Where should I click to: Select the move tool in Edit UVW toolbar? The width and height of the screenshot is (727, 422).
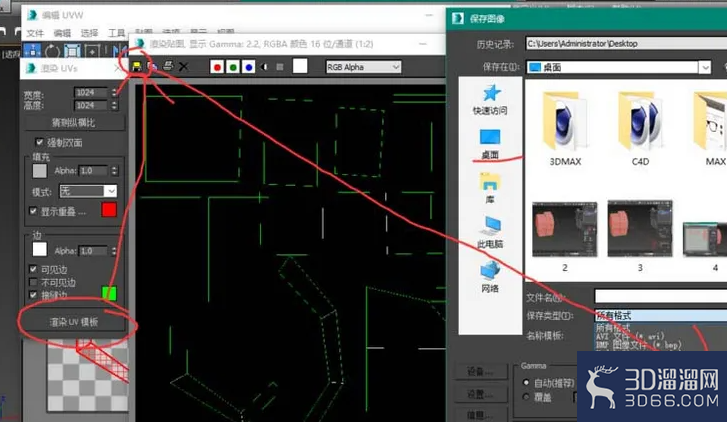coord(32,51)
